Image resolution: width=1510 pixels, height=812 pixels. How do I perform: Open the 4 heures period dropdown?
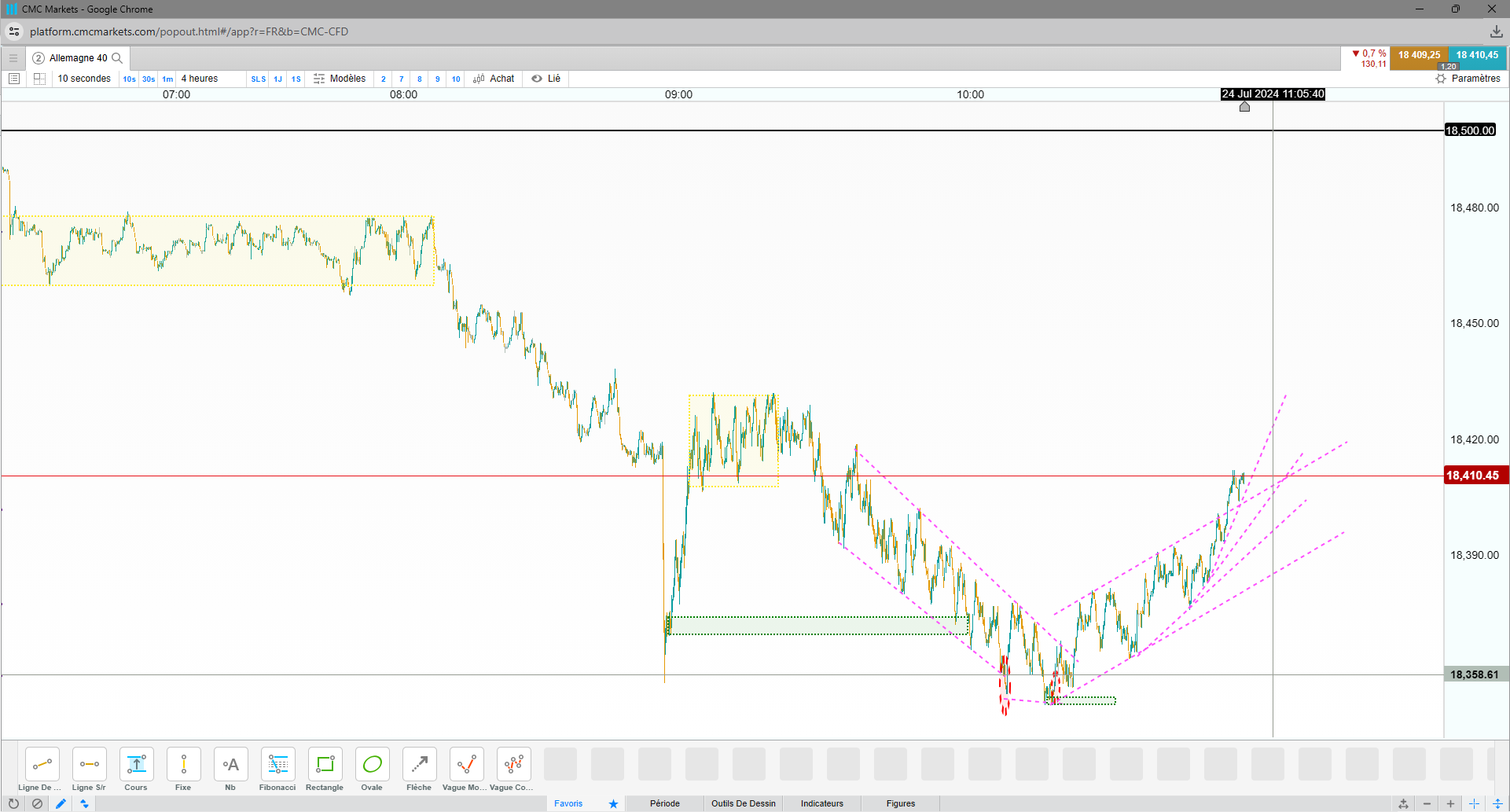click(200, 79)
